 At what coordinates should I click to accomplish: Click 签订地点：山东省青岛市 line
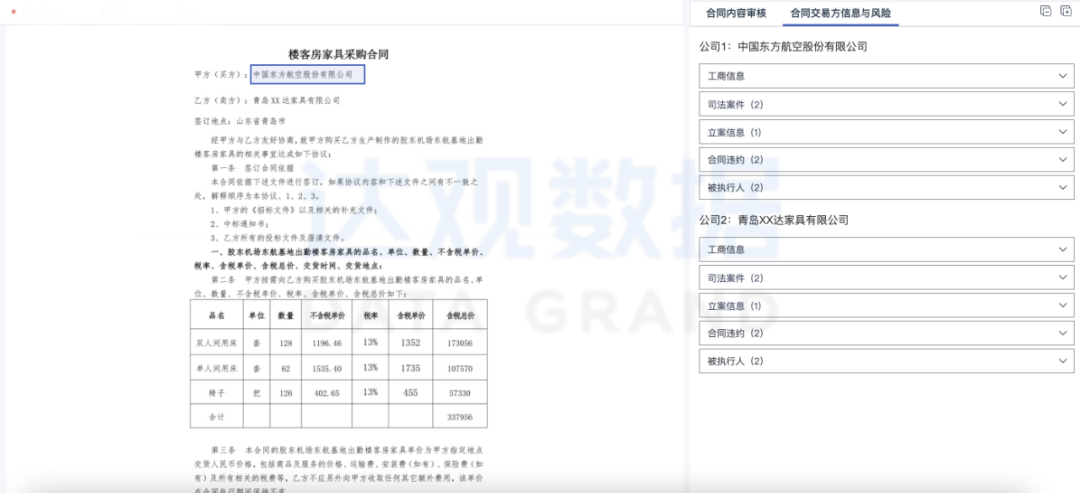239,120
